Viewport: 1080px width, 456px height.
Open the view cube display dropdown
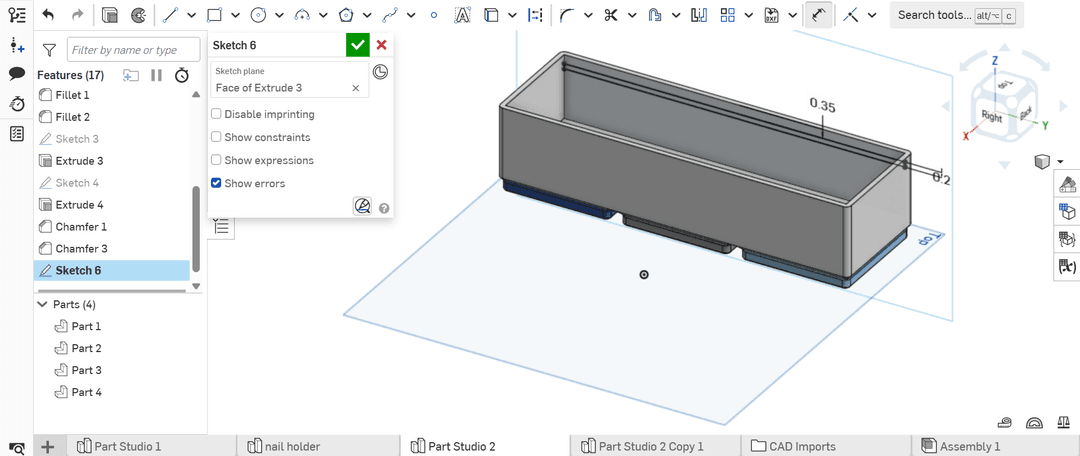[x=1060, y=161]
